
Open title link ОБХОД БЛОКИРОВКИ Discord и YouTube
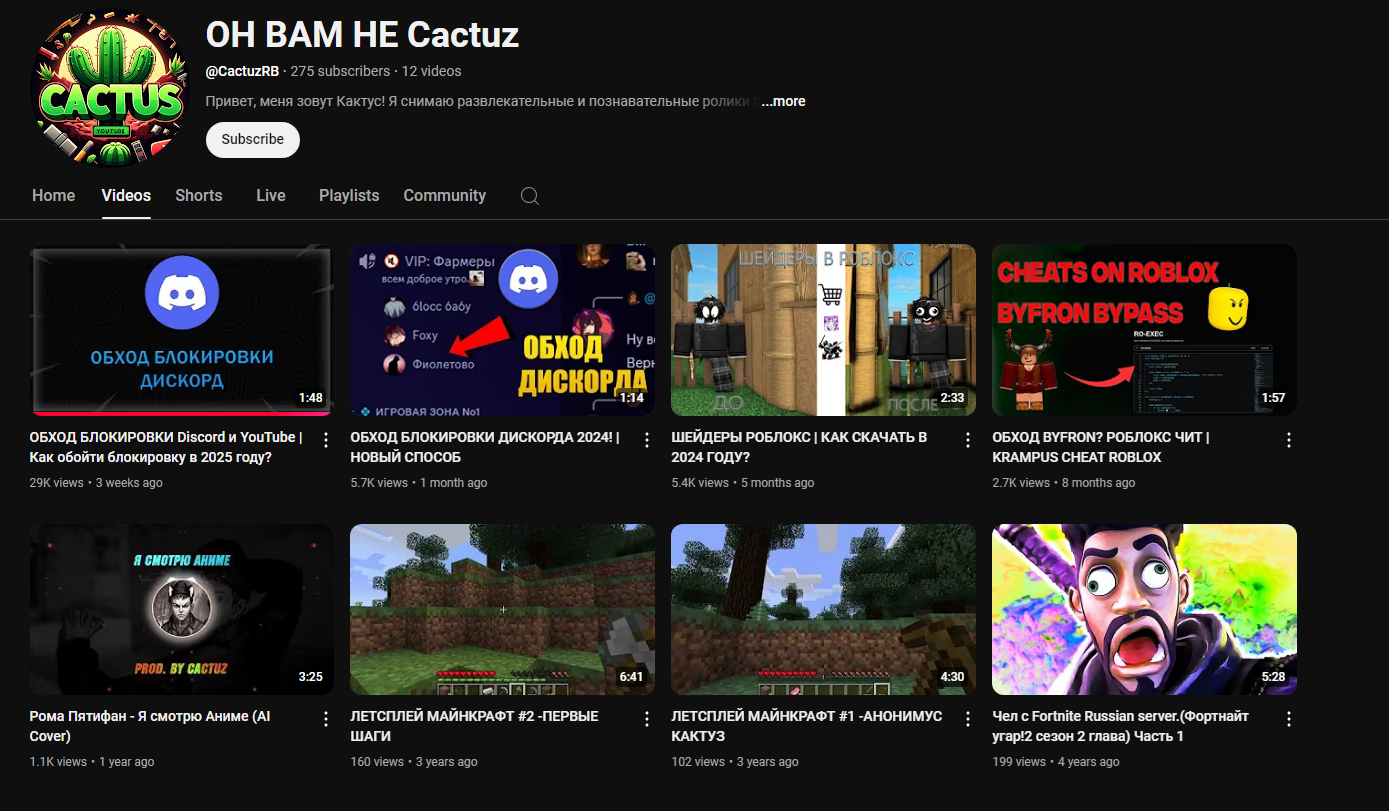click(x=166, y=447)
